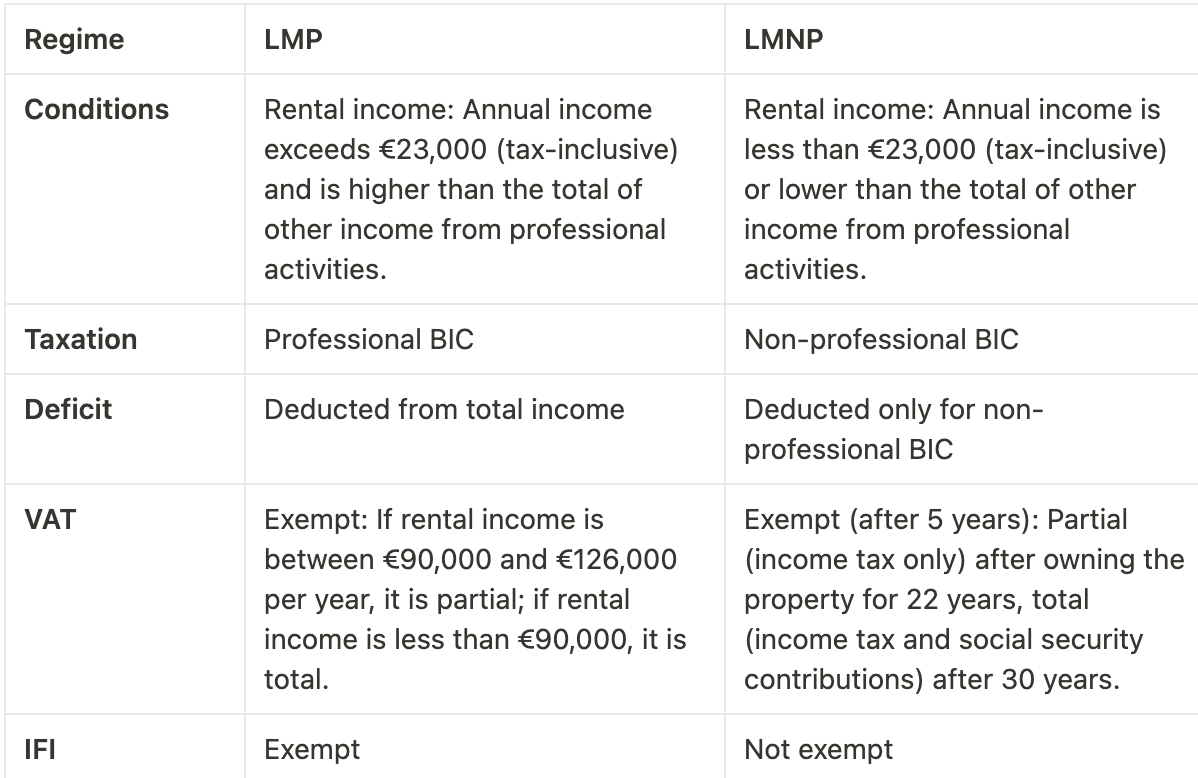Click 'Deducted only for non-professional BIC' cell

coord(961,429)
